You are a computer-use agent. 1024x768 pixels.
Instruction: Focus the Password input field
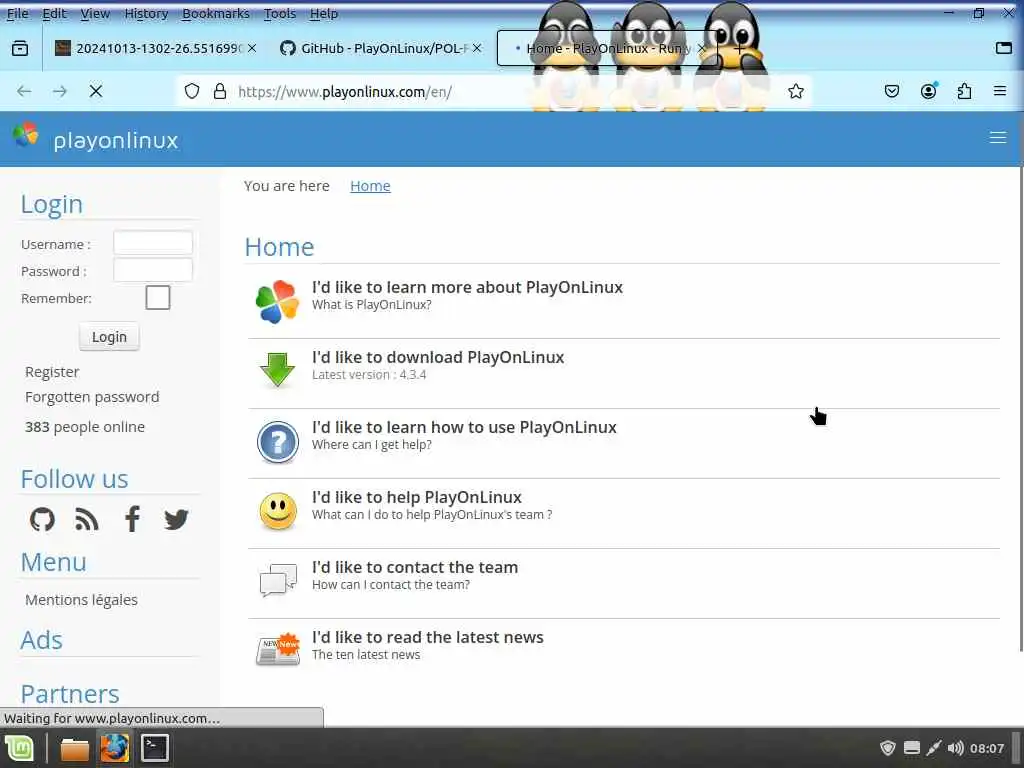point(153,270)
